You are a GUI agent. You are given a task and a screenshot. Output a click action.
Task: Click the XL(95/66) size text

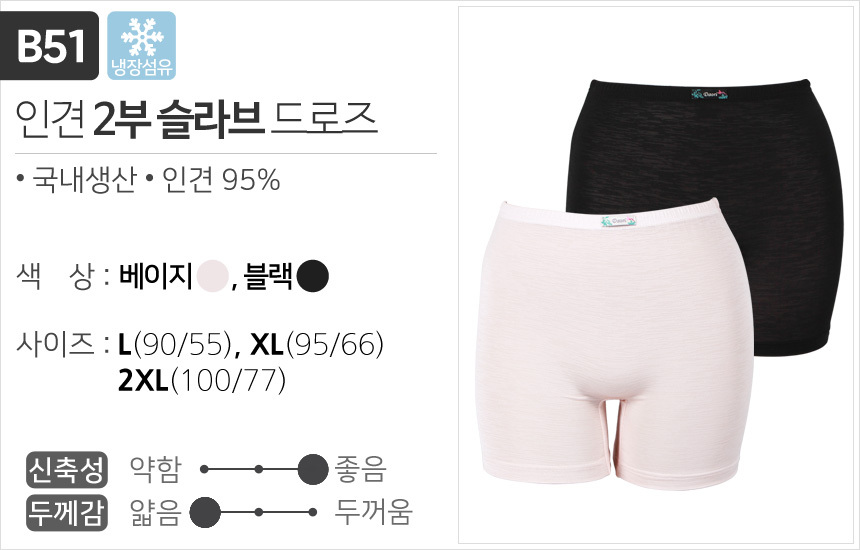point(317,344)
